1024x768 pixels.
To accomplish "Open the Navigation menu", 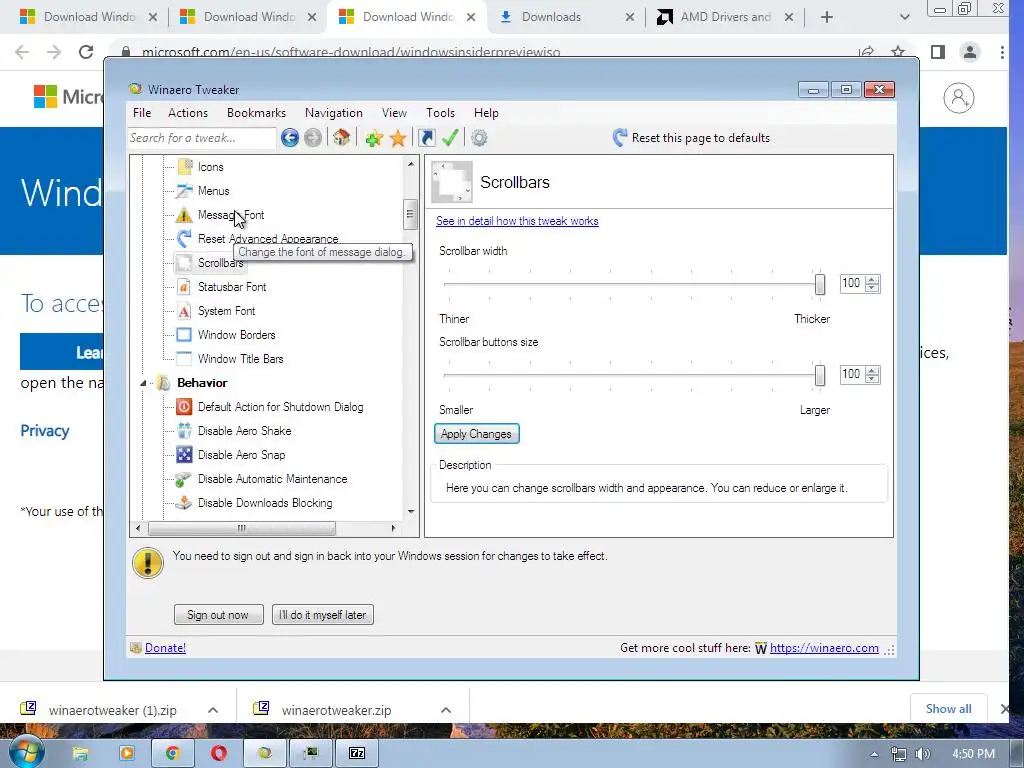I will click(333, 113).
